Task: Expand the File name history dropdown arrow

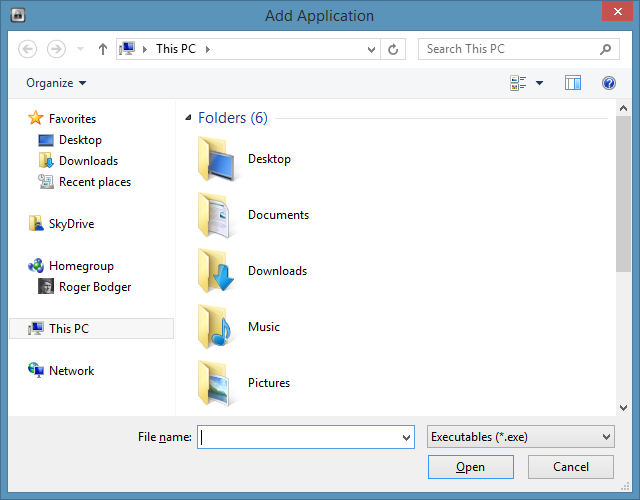Action: [x=406, y=437]
